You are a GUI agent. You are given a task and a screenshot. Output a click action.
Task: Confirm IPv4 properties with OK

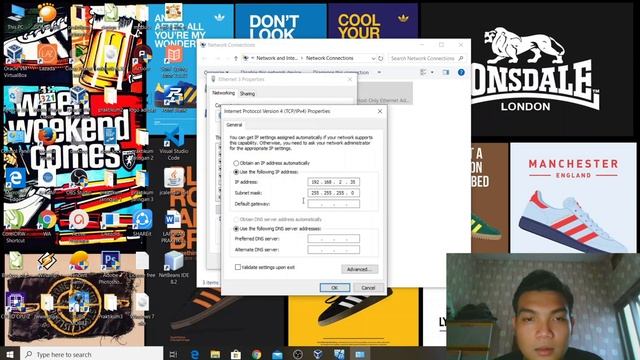335,288
